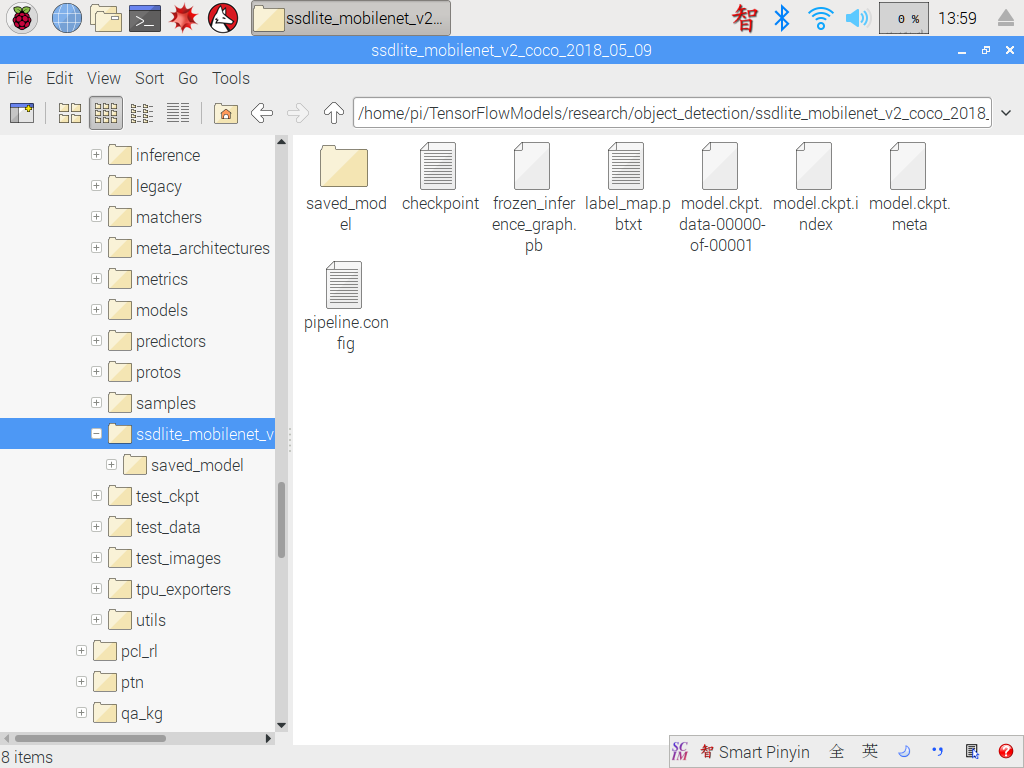This screenshot has height=768, width=1024.
Task: Expand meta_architectures tree node
Action: (x=96, y=248)
